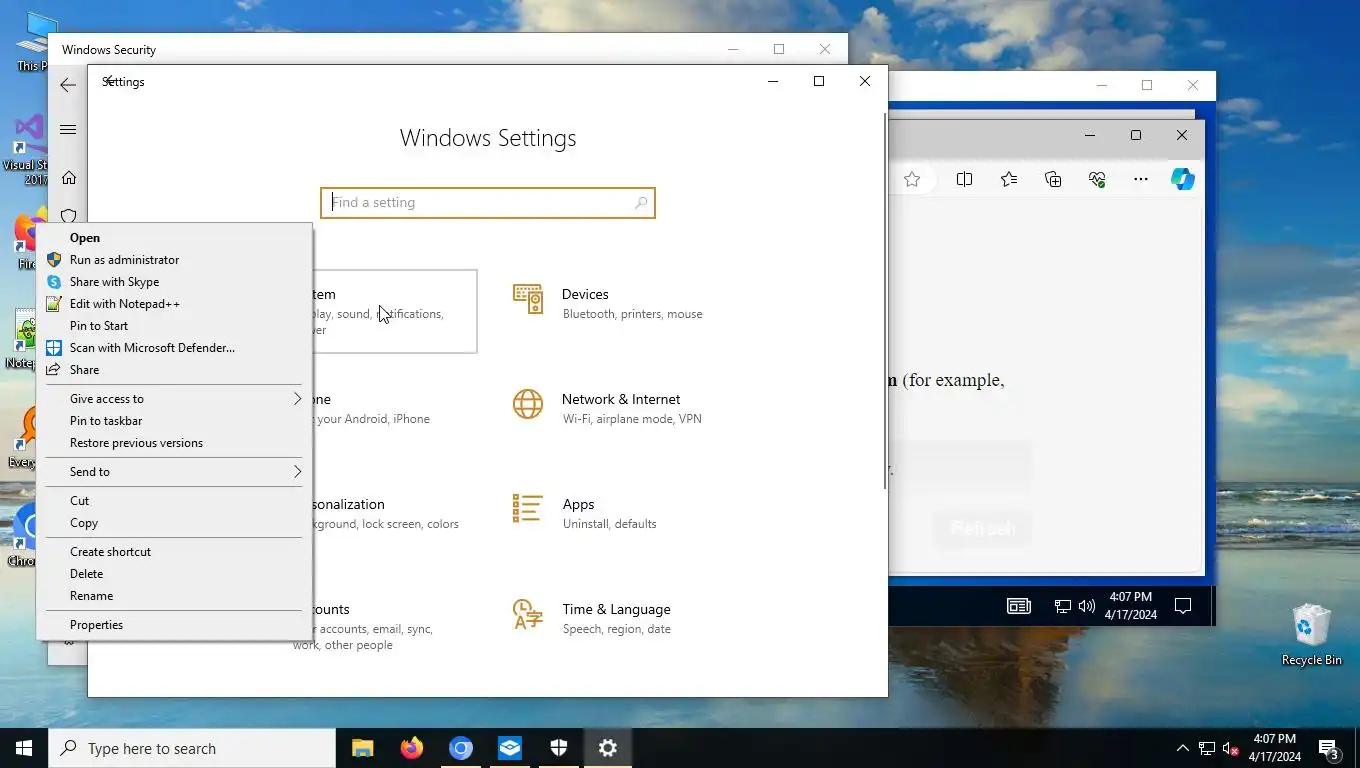Select Rename in context menu
Image resolution: width=1360 pixels, height=768 pixels.
tap(174, 596)
